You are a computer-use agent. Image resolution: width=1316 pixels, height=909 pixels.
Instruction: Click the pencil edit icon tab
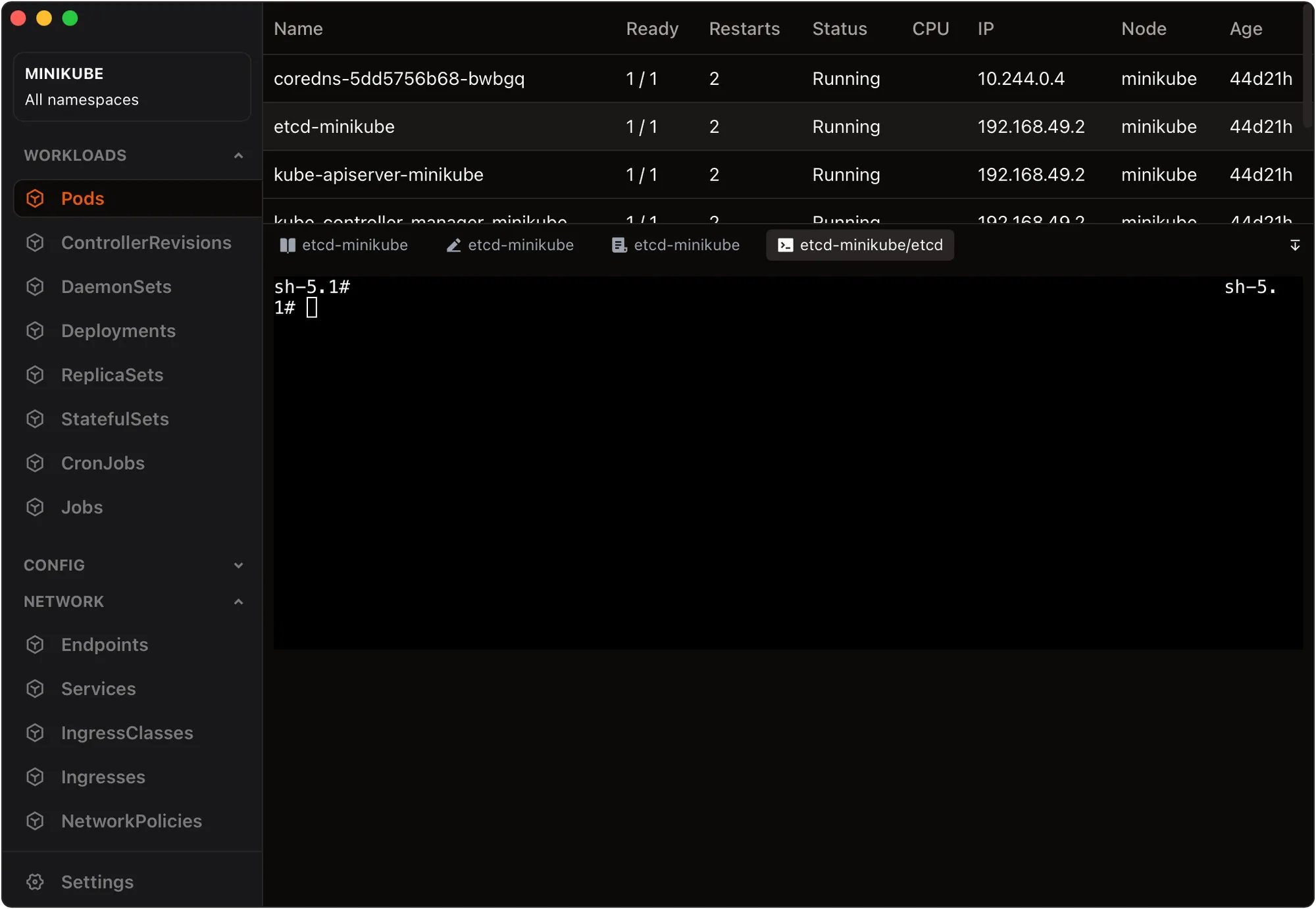point(453,245)
